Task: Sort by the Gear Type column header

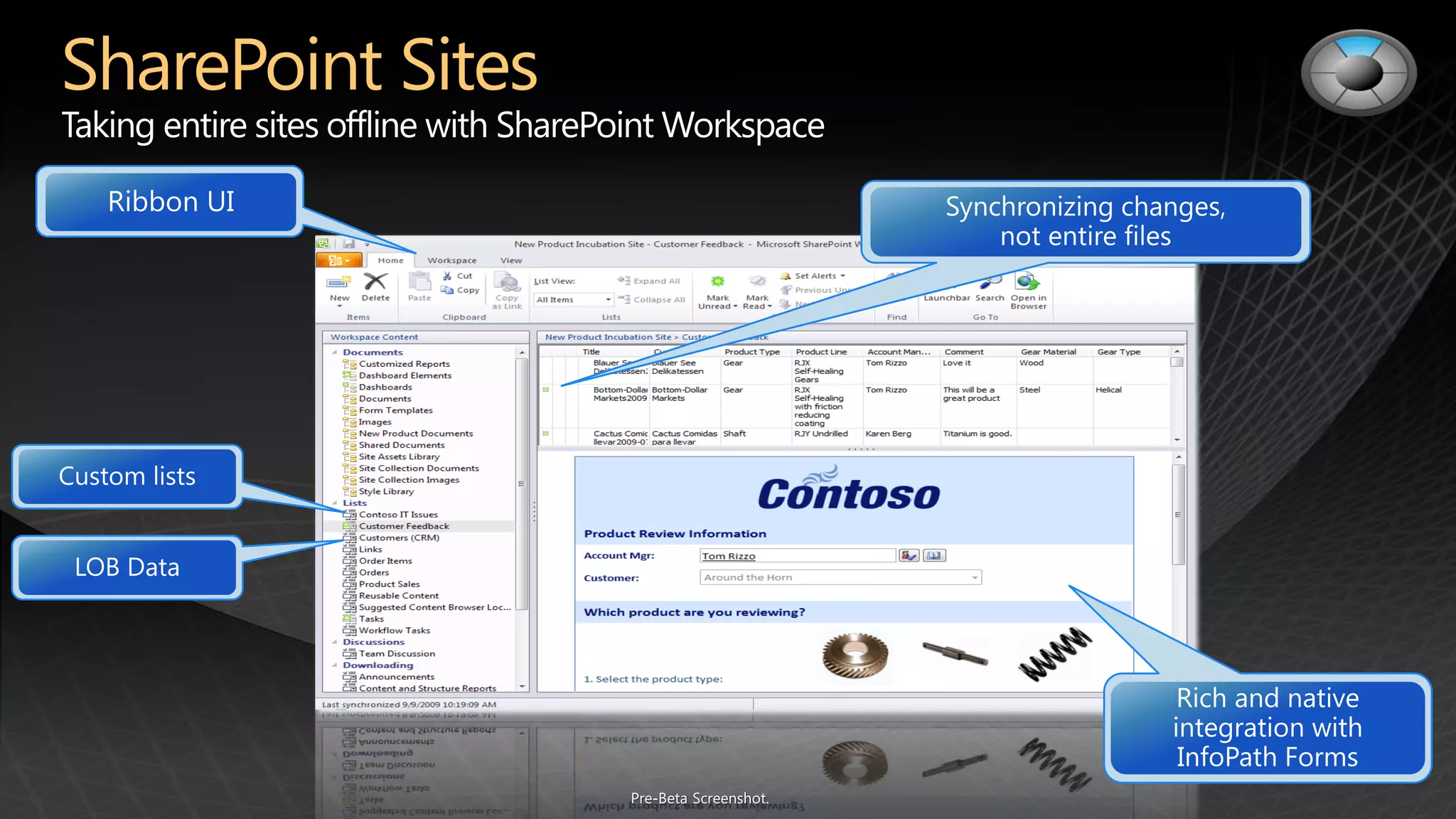Action: point(1119,352)
